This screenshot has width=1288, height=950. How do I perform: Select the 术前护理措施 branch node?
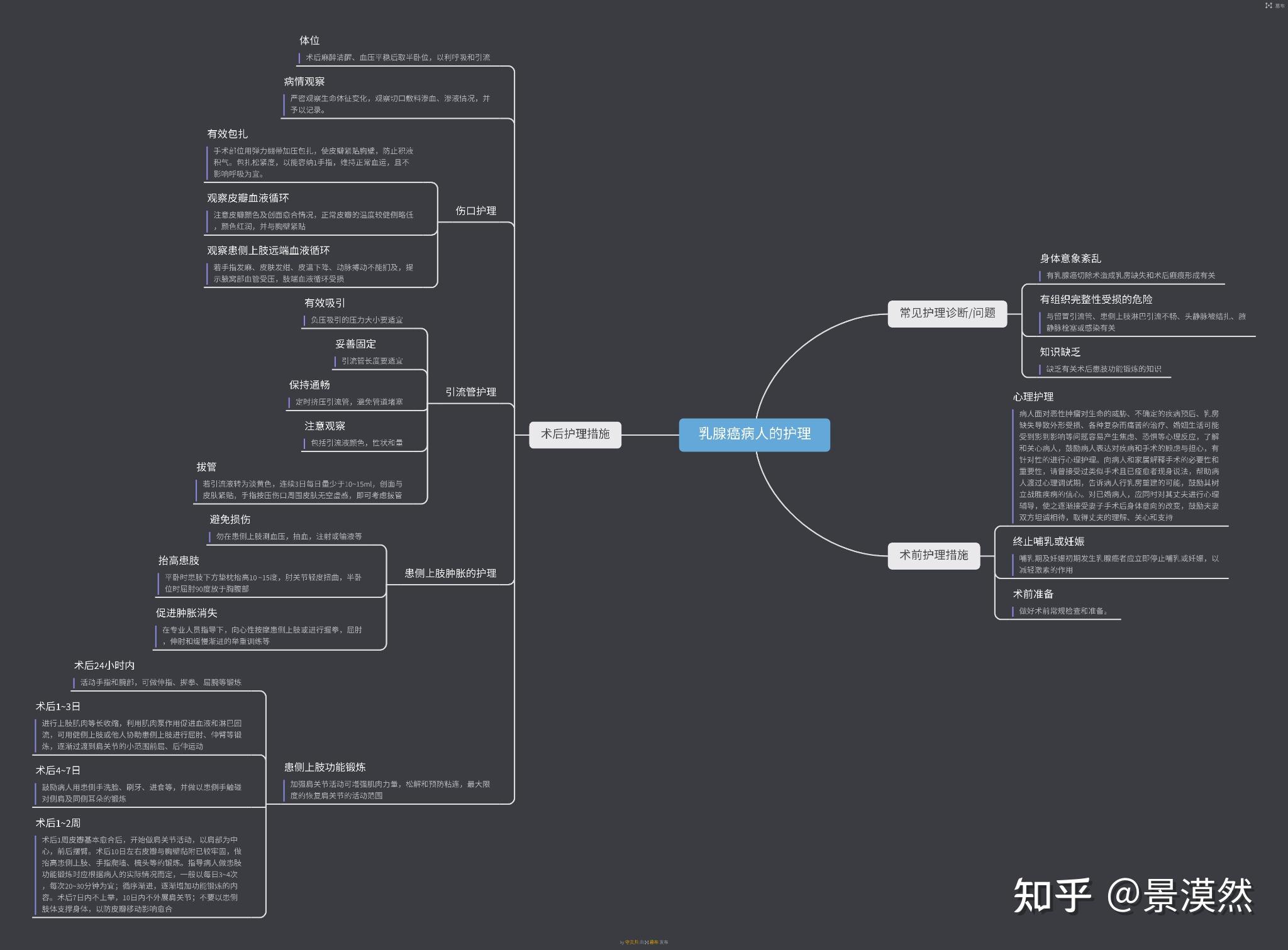[933, 556]
